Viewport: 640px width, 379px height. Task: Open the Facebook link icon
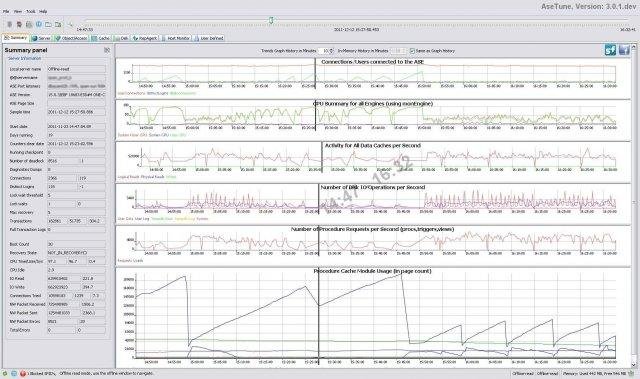click(x=624, y=50)
